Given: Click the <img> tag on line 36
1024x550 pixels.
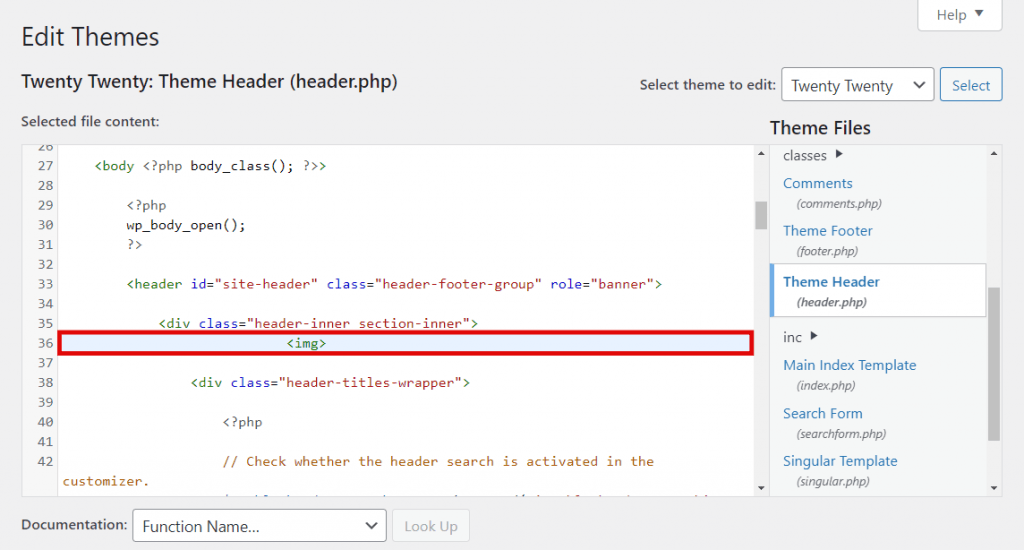Looking at the screenshot, I should 306,344.
